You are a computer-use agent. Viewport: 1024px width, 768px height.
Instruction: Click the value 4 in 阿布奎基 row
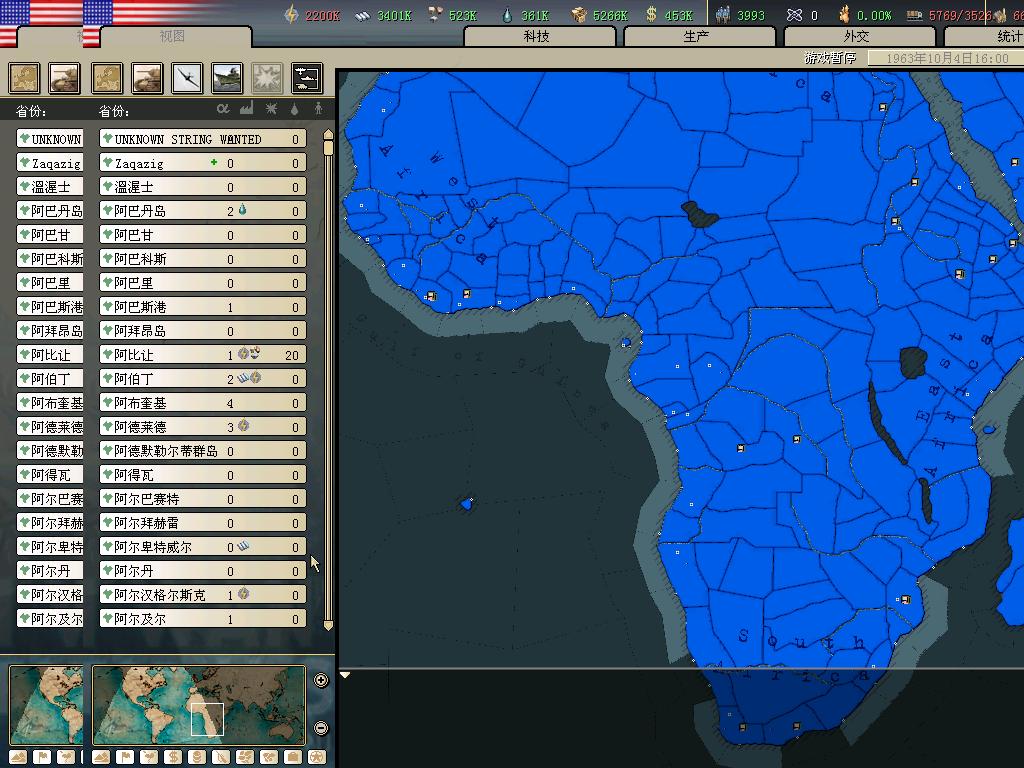(x=230, y=404)
